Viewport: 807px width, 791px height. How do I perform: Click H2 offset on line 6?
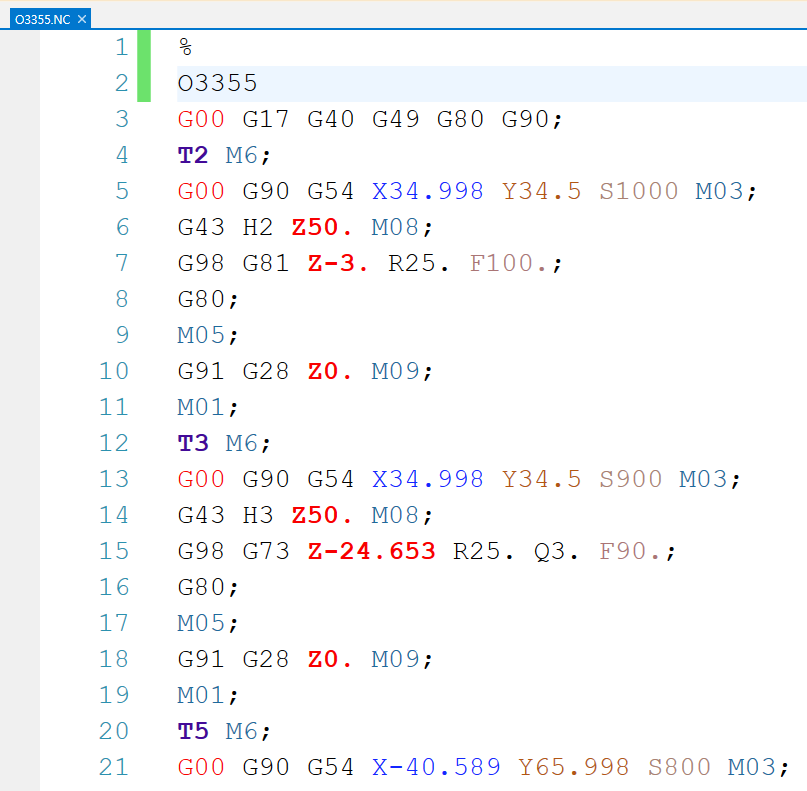(x=257, y=227)
